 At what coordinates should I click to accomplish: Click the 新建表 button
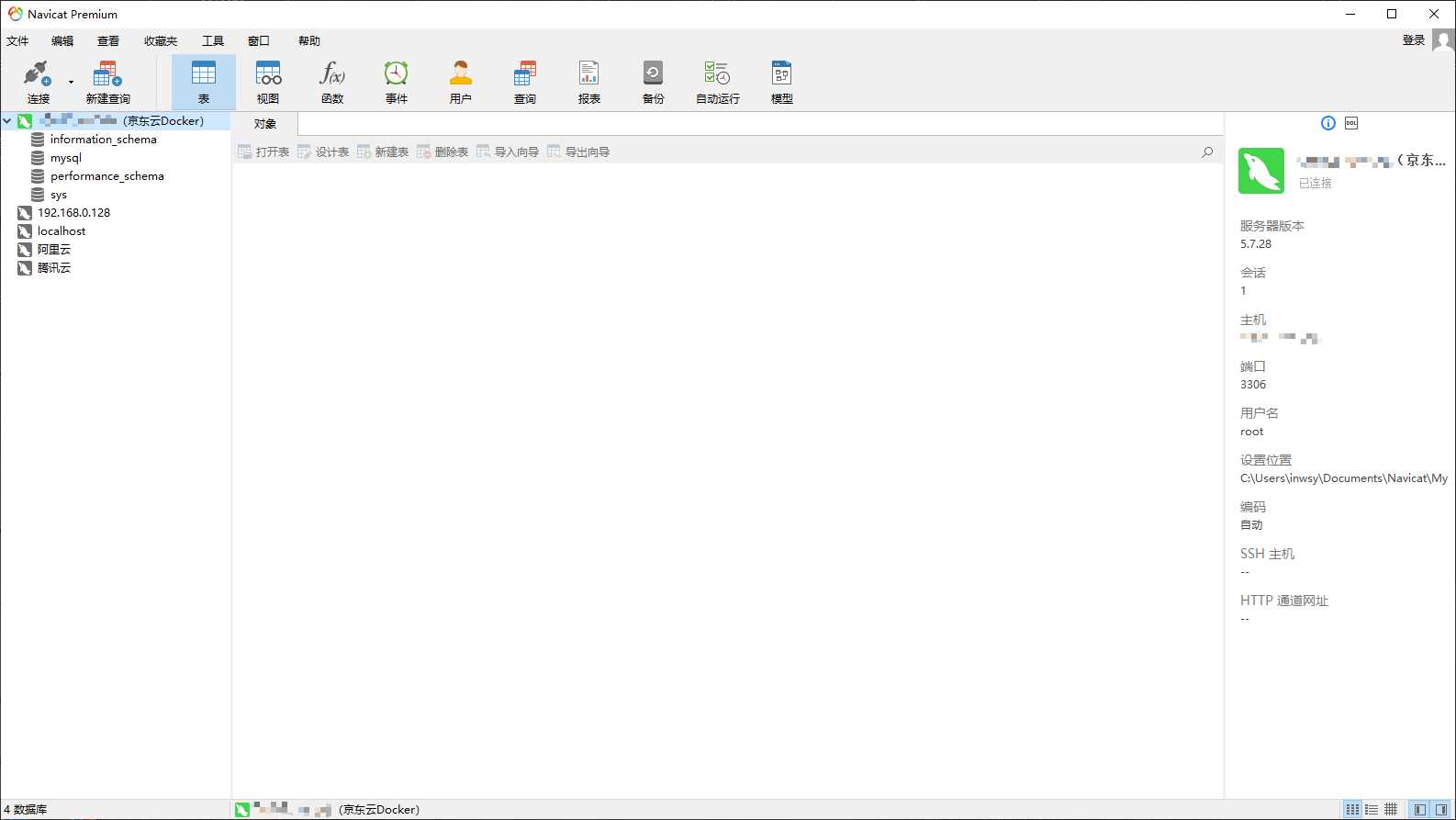383,152
